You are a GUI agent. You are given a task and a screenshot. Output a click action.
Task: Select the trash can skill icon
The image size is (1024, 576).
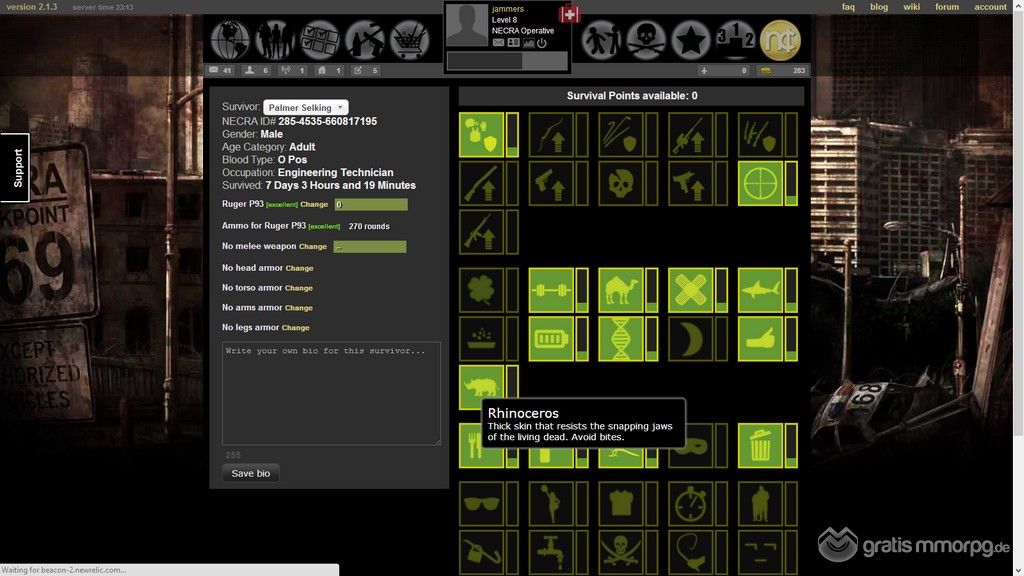[761, 445]
